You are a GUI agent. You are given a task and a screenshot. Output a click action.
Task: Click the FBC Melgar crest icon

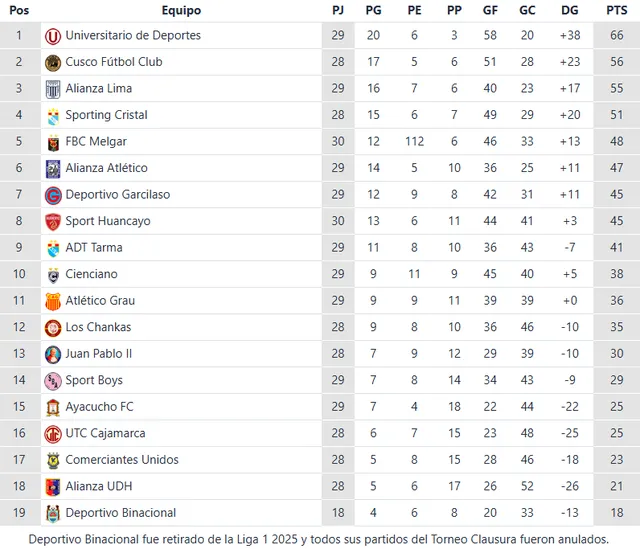pos(53,142)
